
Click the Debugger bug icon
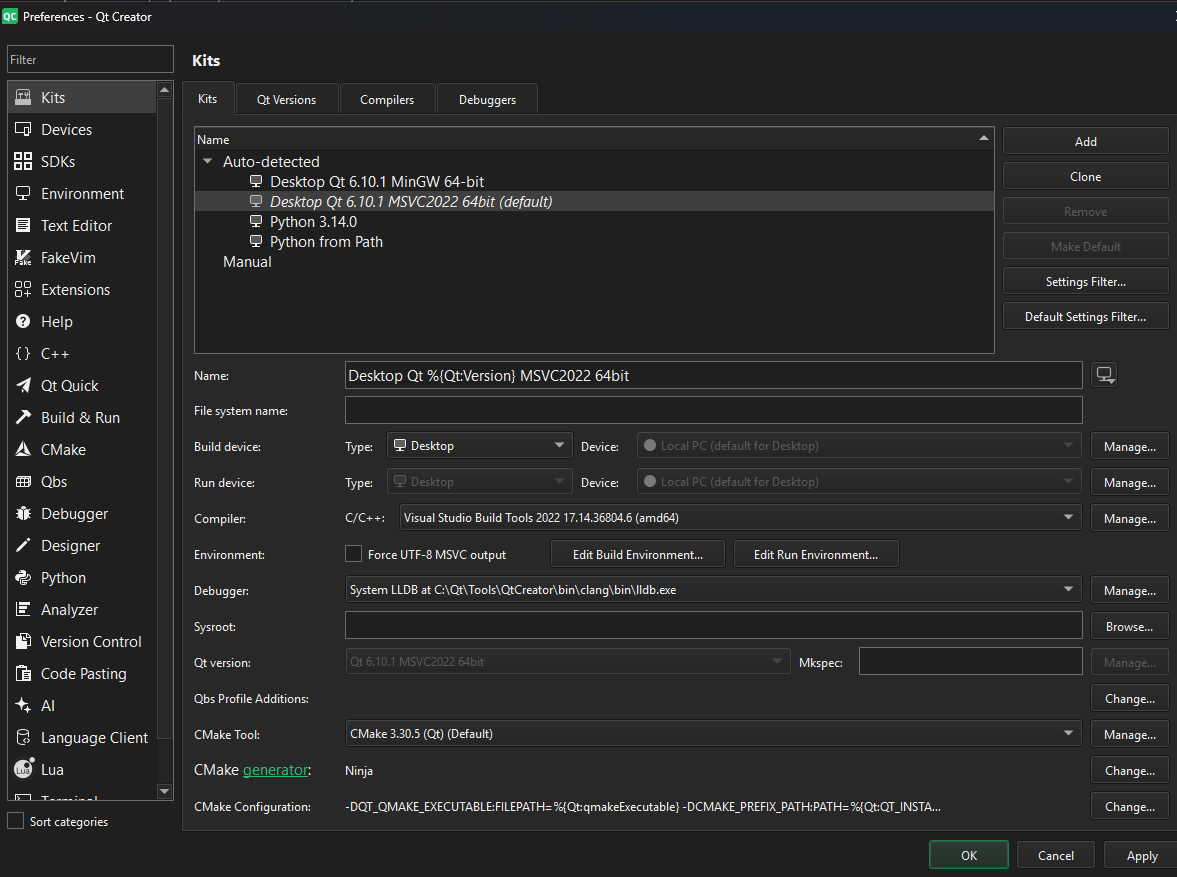23,514
